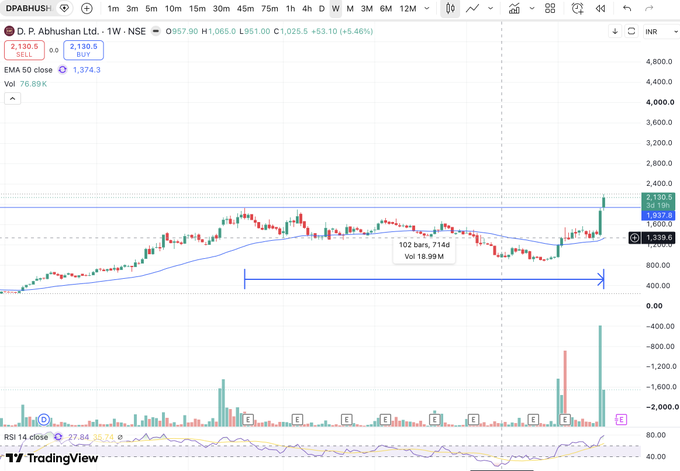Select the EMA 50 close legend

click(x=28, y=70)
